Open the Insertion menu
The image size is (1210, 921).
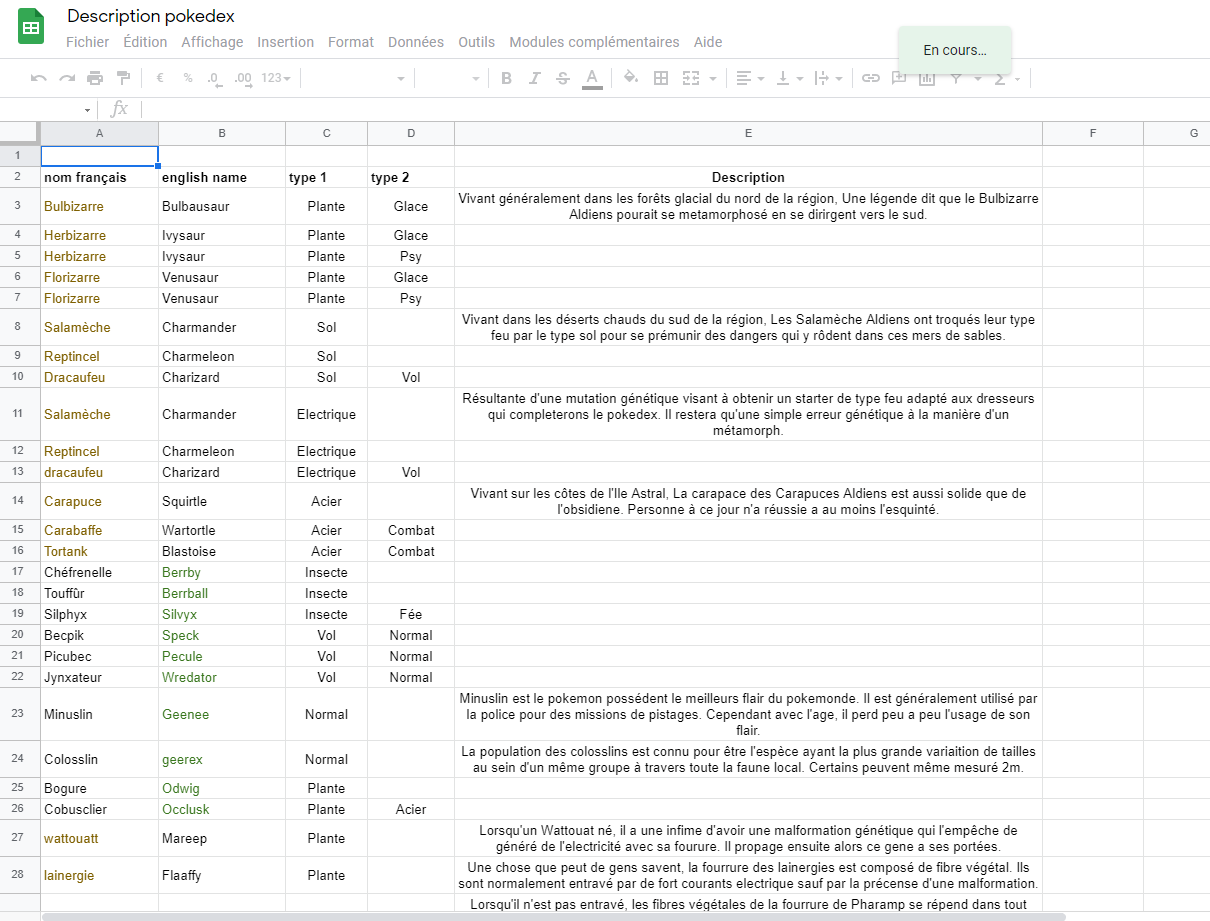click(285, 42)
